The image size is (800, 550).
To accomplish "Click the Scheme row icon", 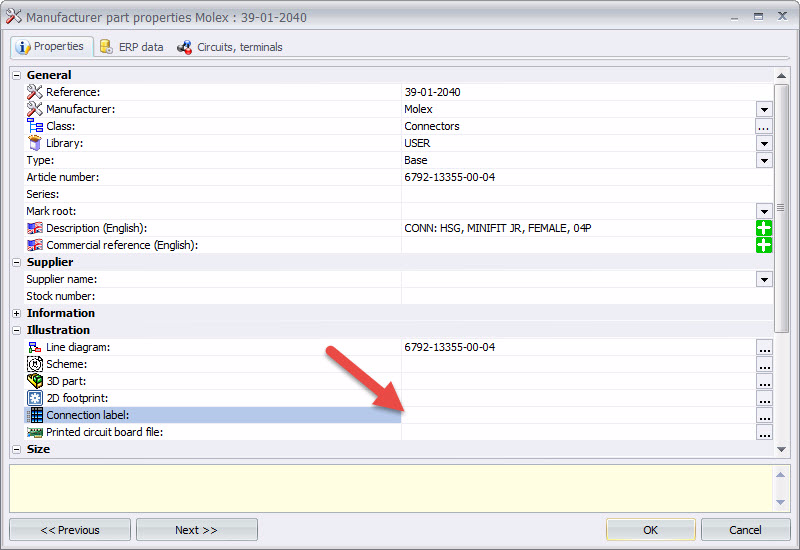I will coord(35,364).
